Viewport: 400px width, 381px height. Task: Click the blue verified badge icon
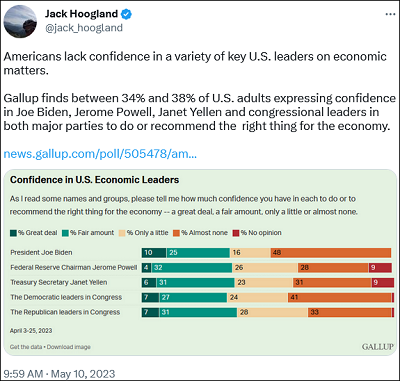(x=126, y=14)
